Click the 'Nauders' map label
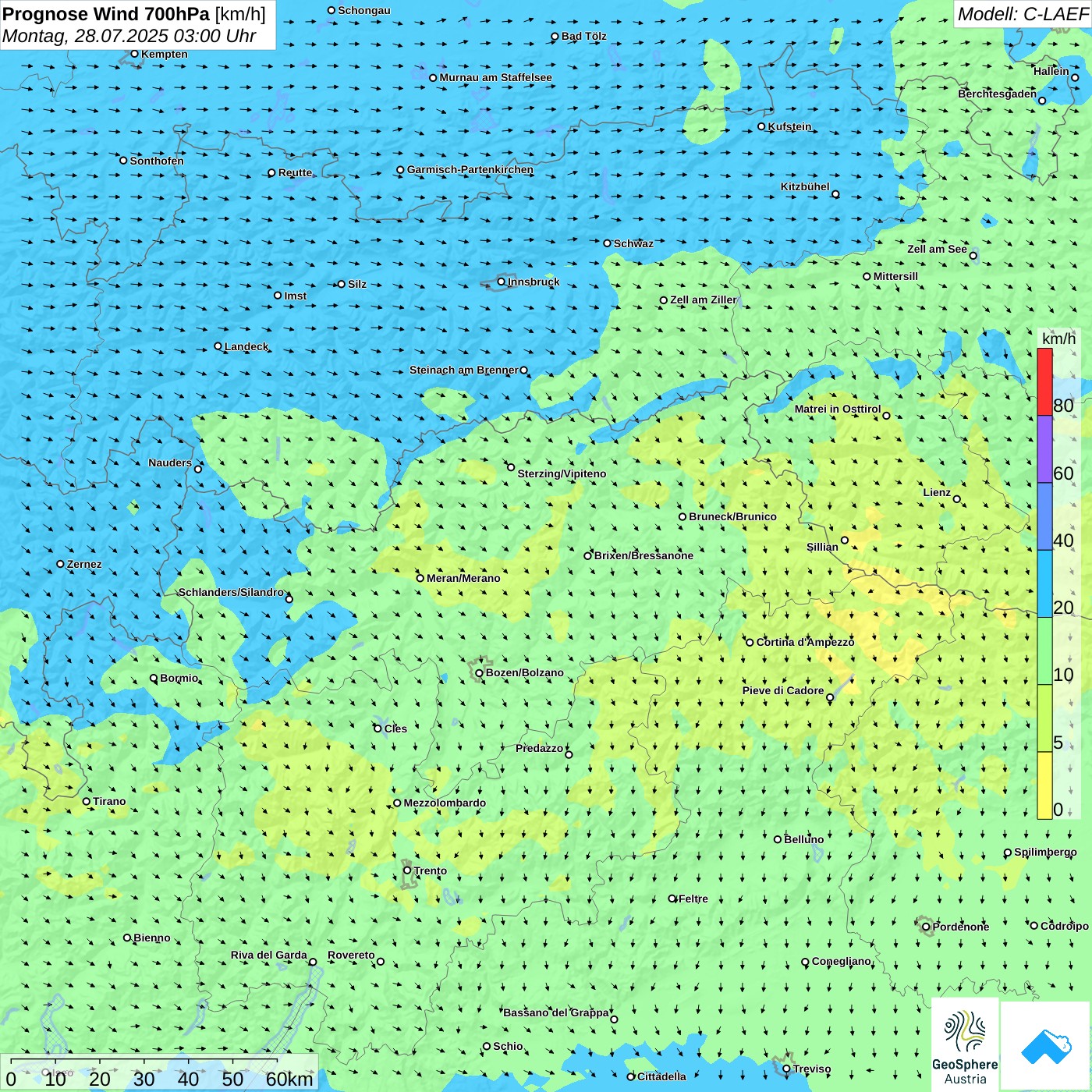The image size is (1092, 1092). pos(170,463)
